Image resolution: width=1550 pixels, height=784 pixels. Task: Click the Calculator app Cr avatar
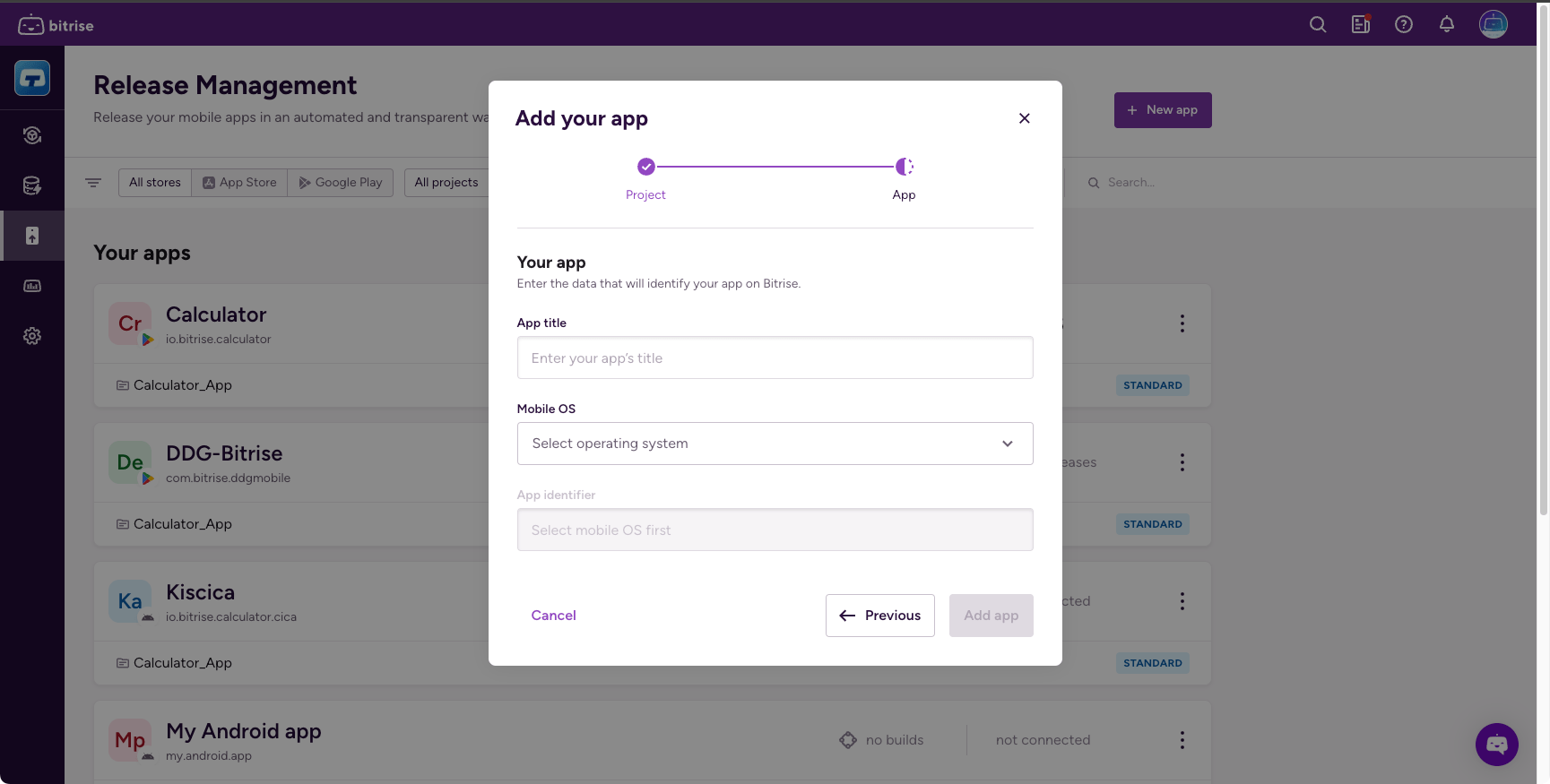click(x=130, y=323)
